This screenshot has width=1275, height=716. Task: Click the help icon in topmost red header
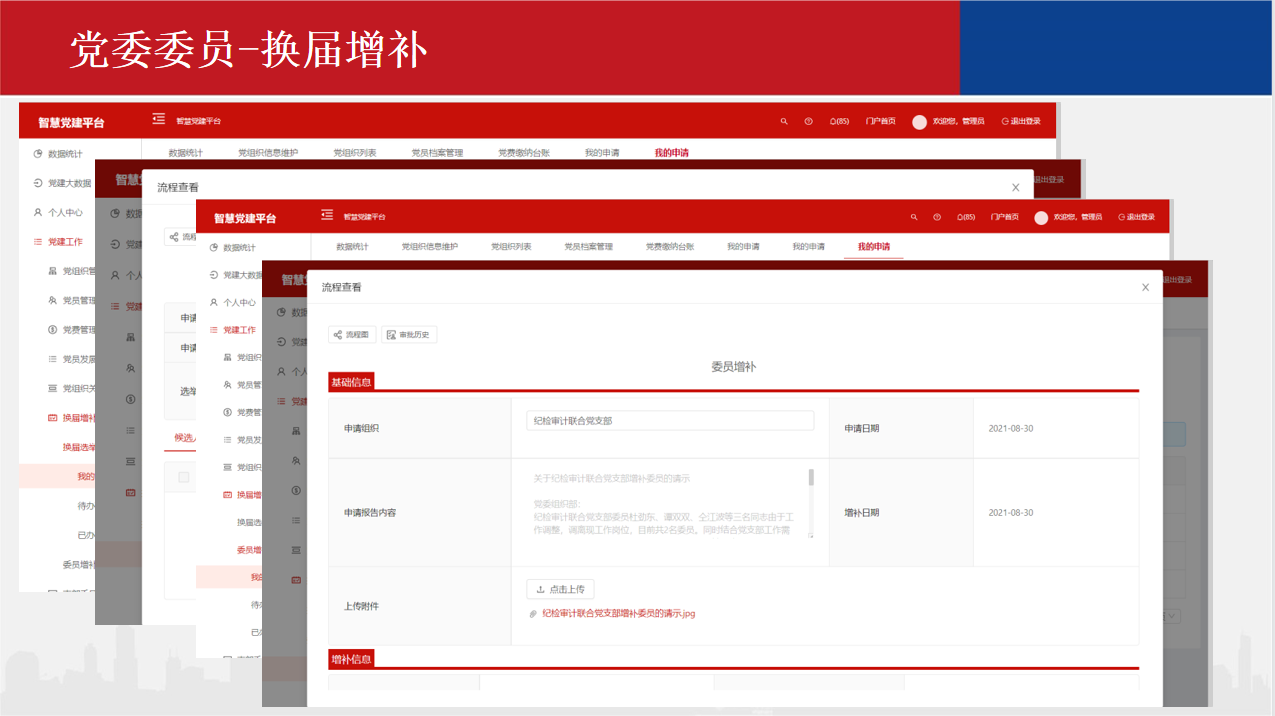pyautogui.click(x=808, y=121)
